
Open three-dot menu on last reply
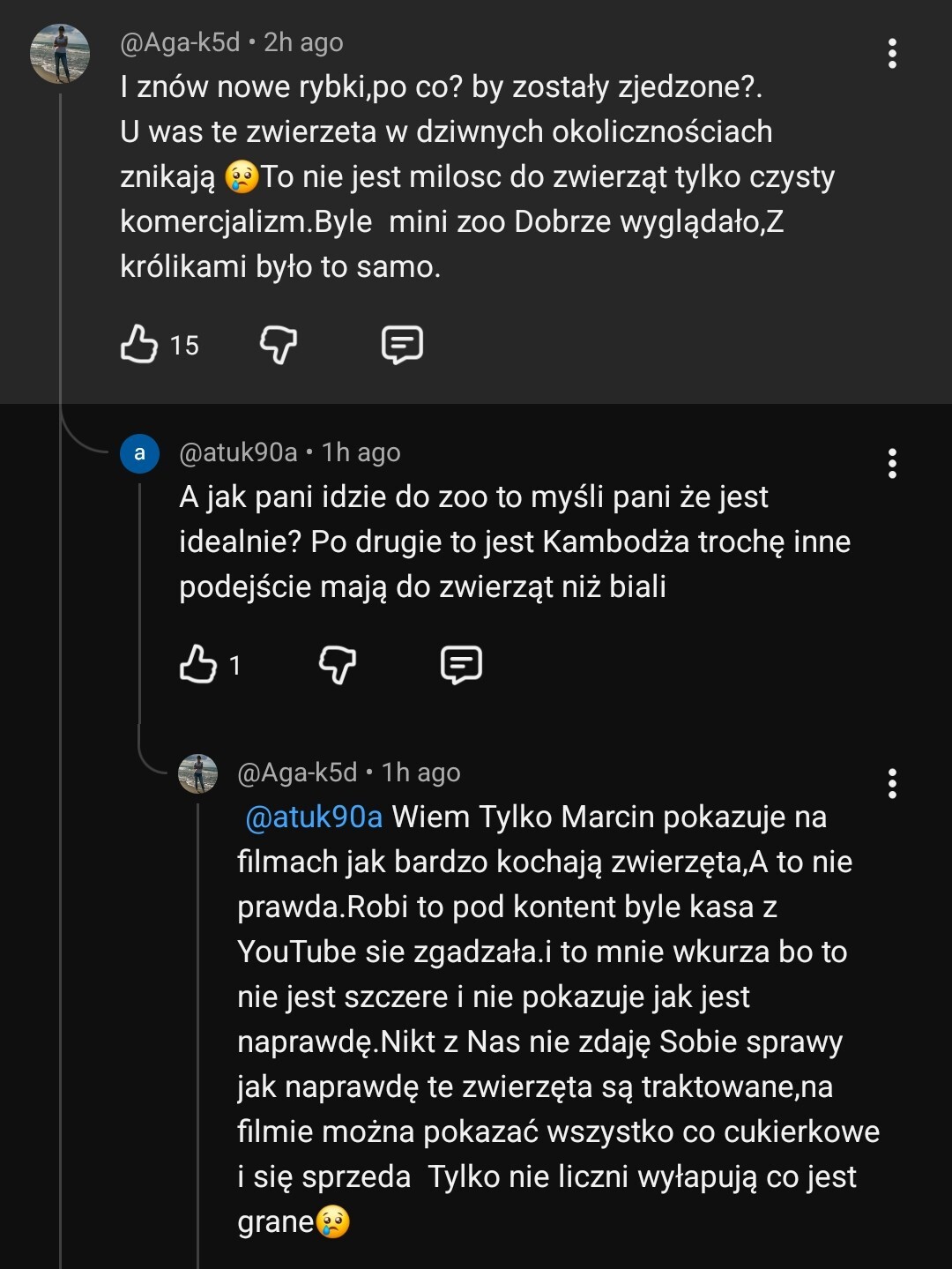(892, 783)
